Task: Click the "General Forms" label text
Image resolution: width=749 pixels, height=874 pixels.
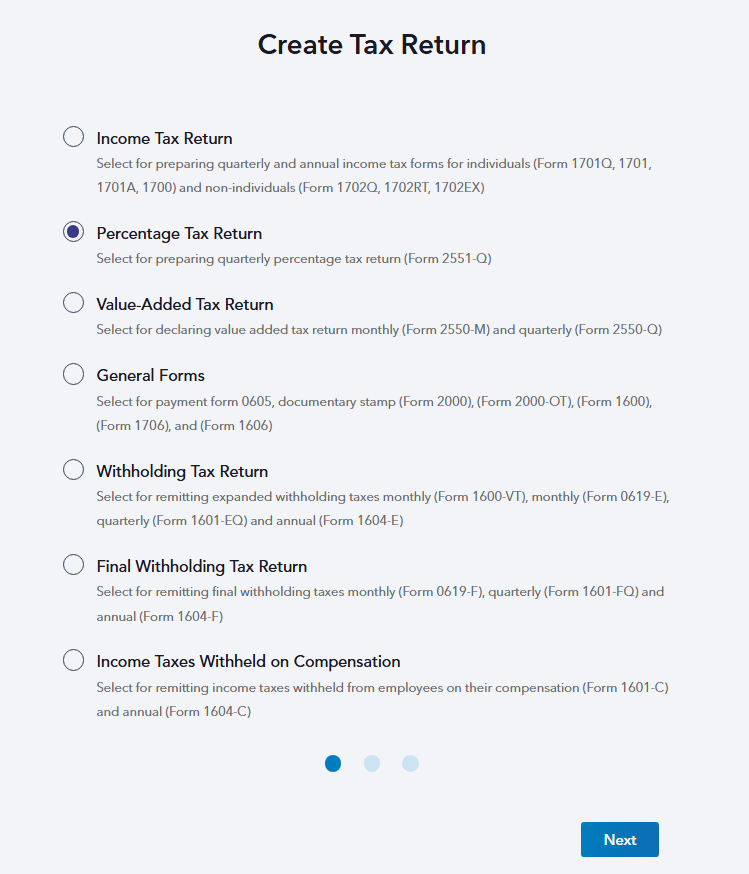Action: [x=150, y=375]
